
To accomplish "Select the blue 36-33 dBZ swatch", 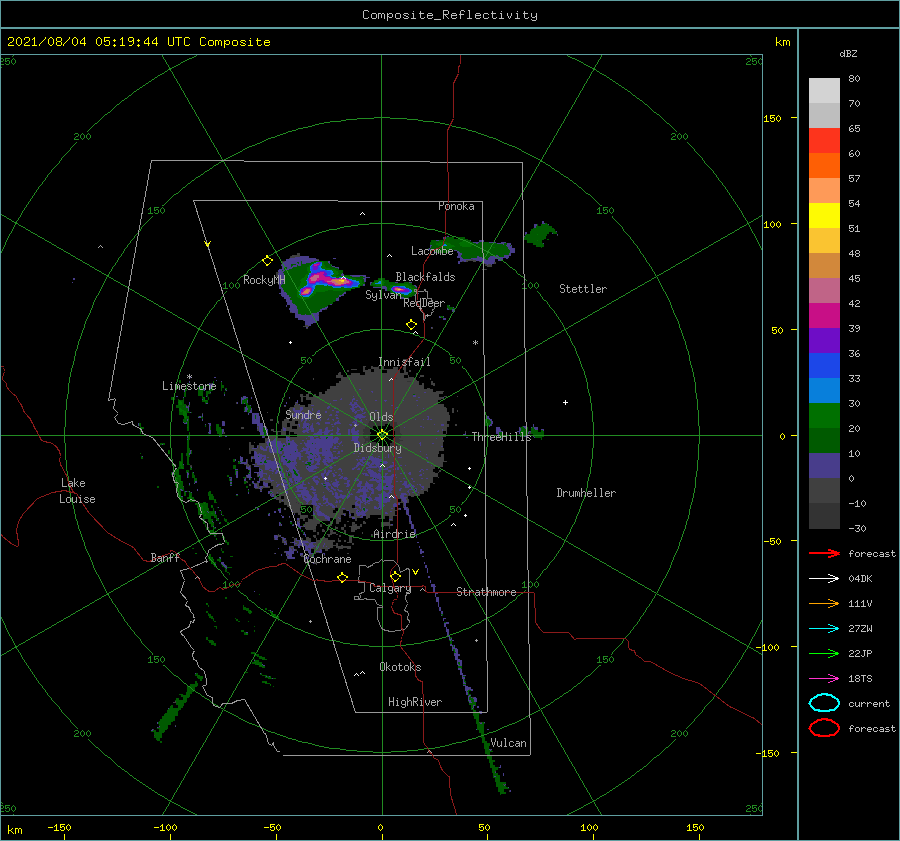I will 824,365.
